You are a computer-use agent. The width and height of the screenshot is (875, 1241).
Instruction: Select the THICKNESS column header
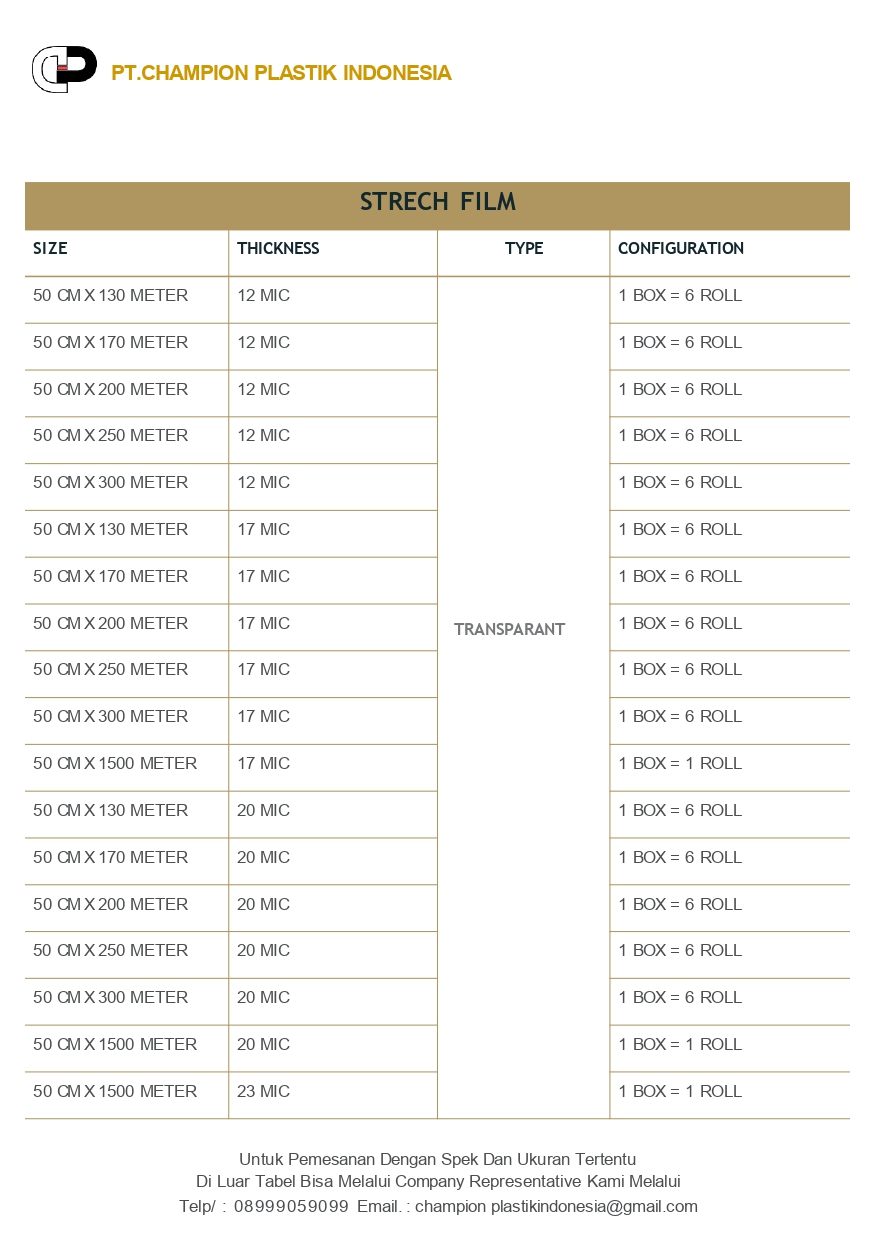point(278,249)
